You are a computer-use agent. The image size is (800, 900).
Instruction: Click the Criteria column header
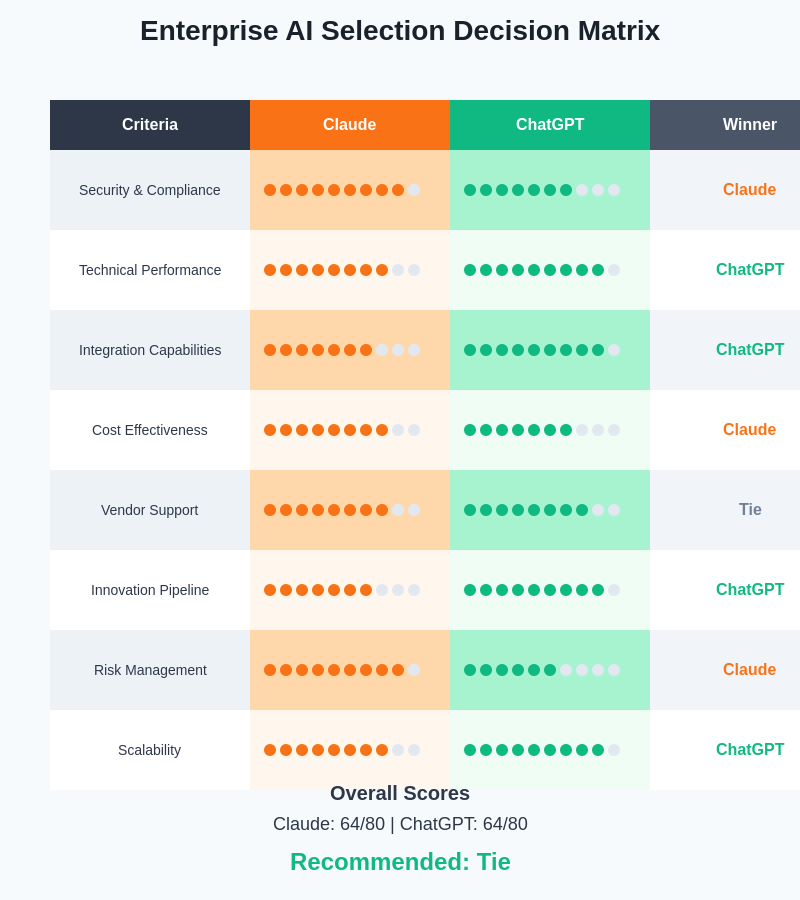point(150,125)
